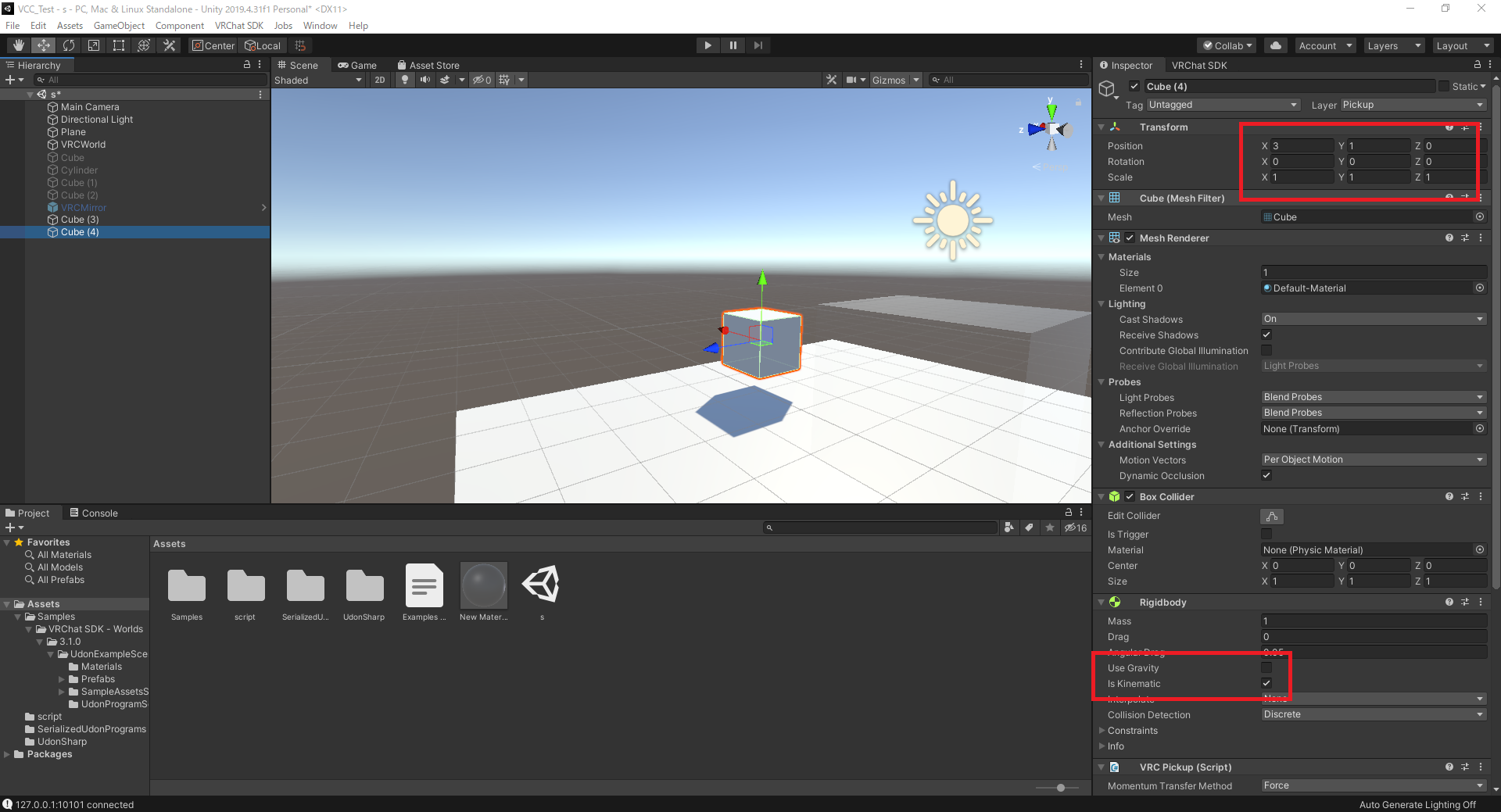Image resolution: width=1501 pixels, height=812 pixels.
Task: Open Transform component options menu
Action: [x=1481, y=127]
